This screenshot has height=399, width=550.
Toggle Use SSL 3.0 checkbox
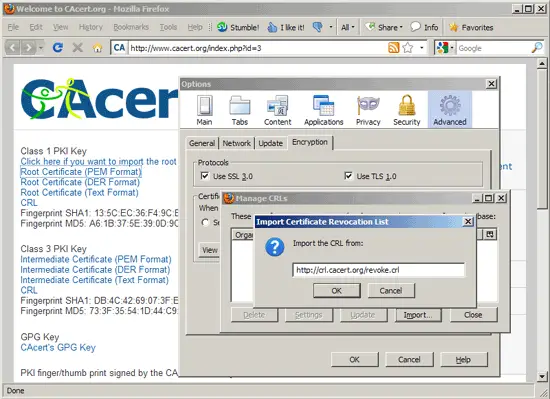[x=205, y=176]
